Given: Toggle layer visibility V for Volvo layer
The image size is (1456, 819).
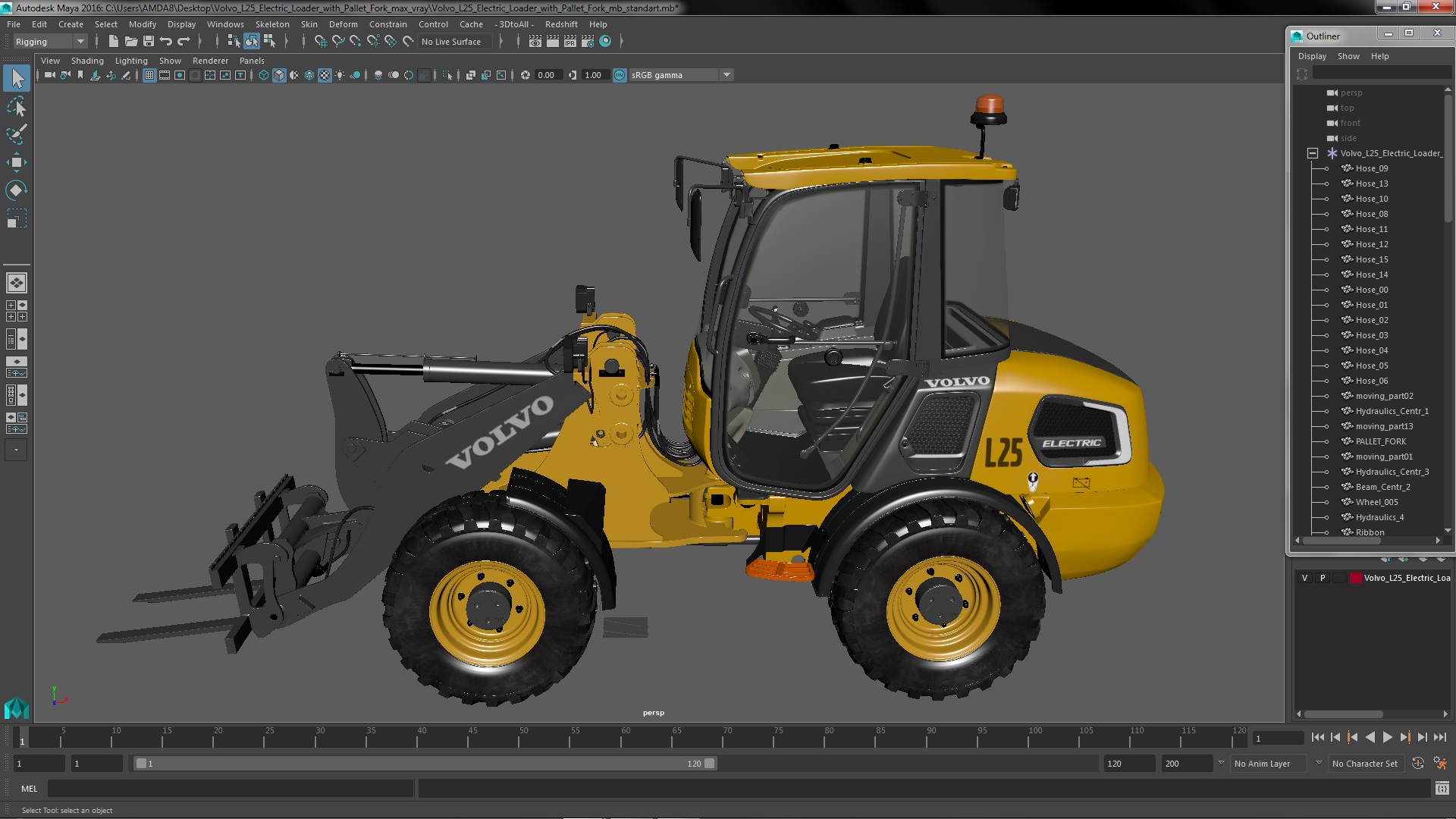Looking at the screenshot, I should (x=1304, y=578).
